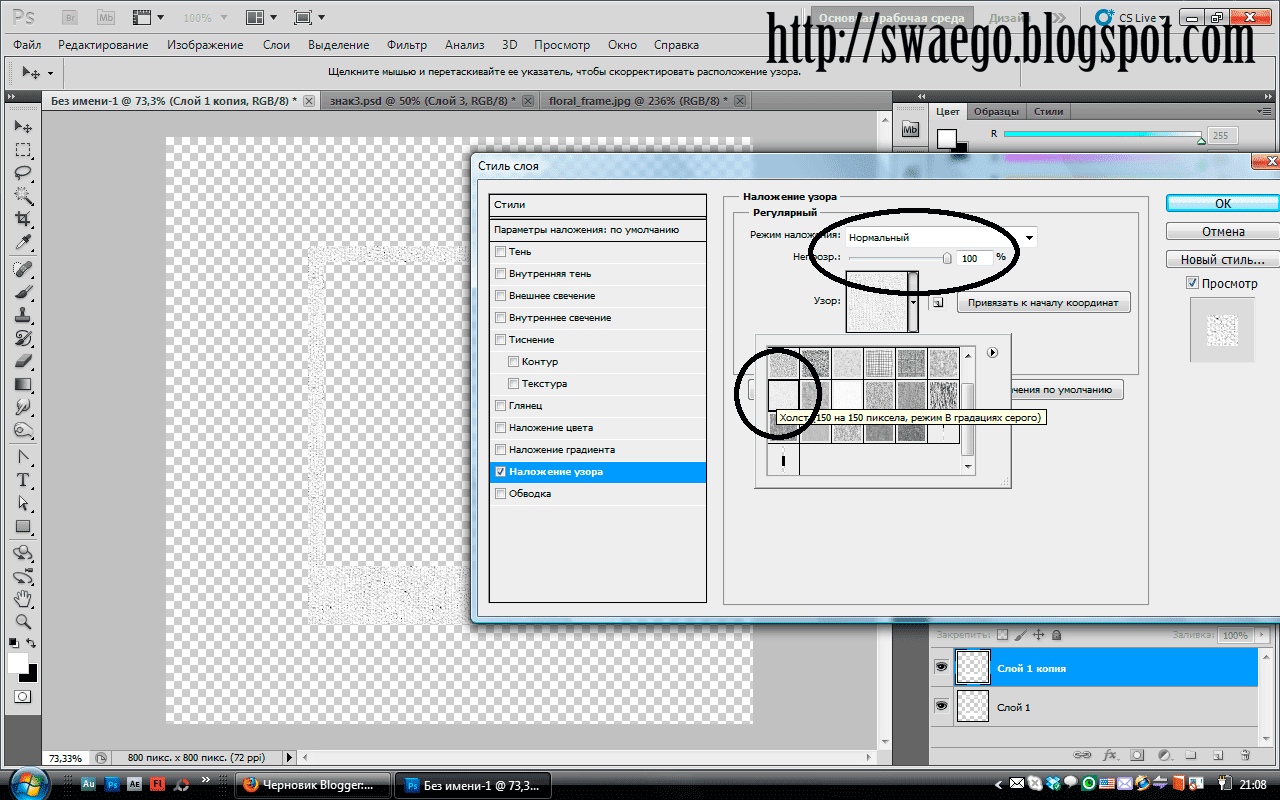Enable the Глянец checkbox

(500, 406)
